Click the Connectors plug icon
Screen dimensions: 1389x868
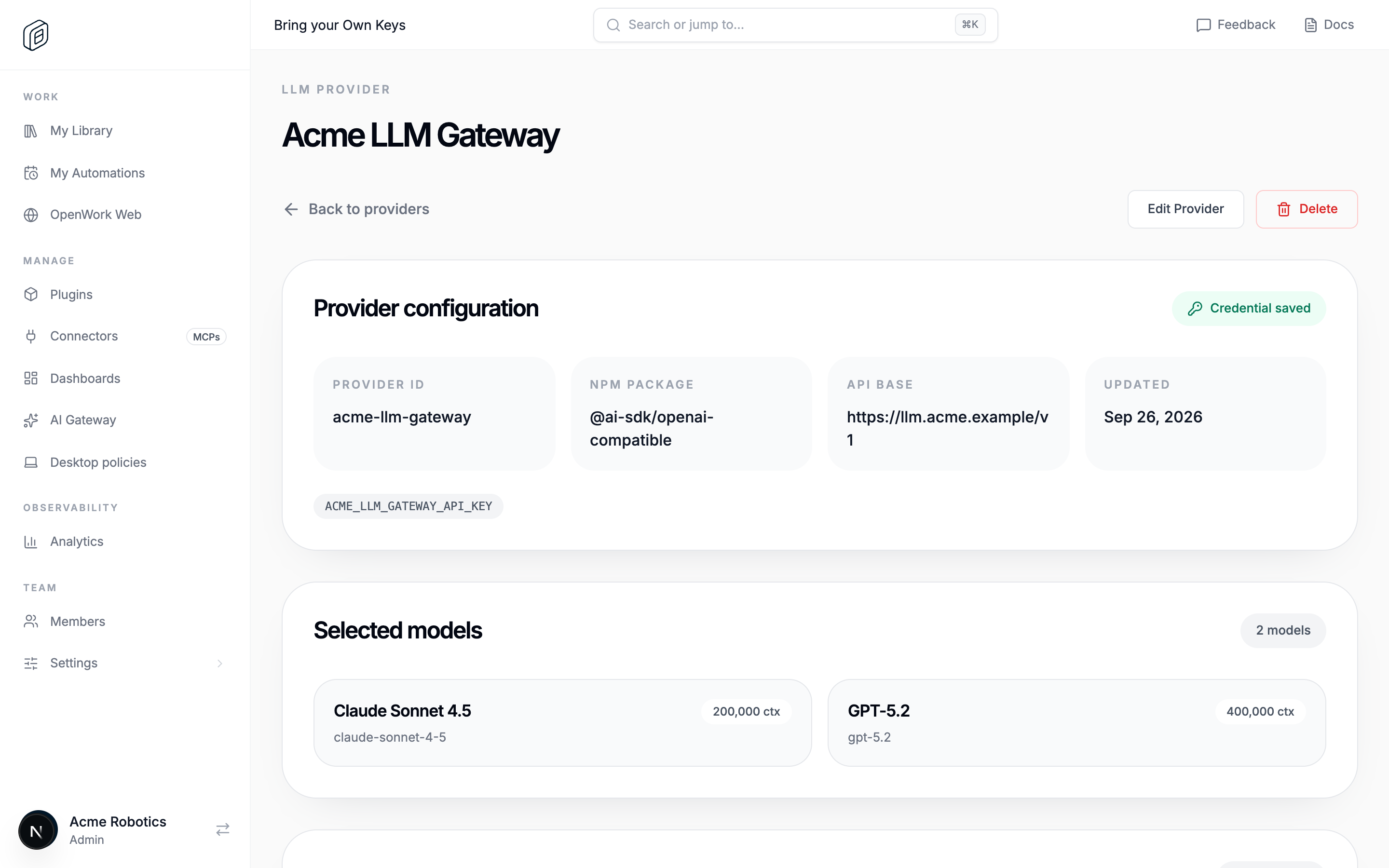click(x=31, y=337)
